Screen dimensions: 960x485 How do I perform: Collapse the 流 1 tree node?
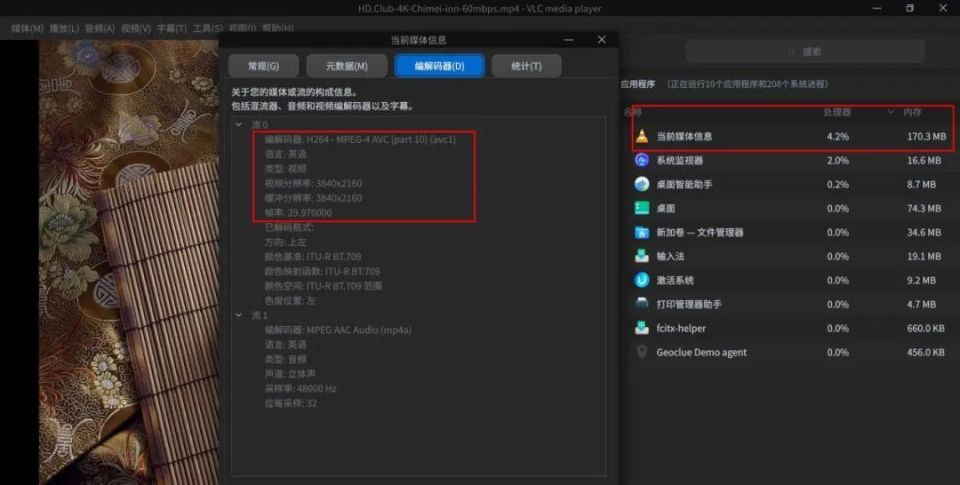[239, 315]
